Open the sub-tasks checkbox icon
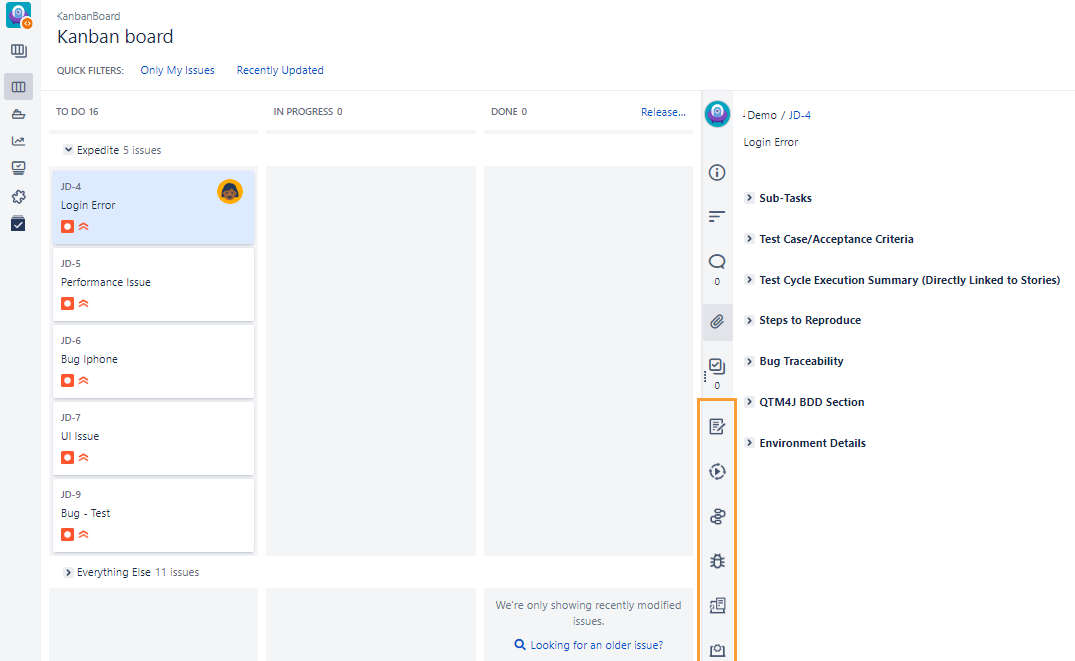This screenshot has height=661, width=1075. point(717,366)
